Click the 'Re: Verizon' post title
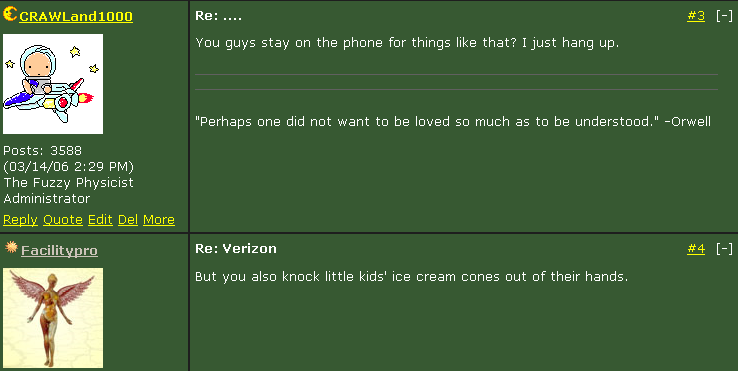This screenshot has width=738, height=371. click(236, 249)
